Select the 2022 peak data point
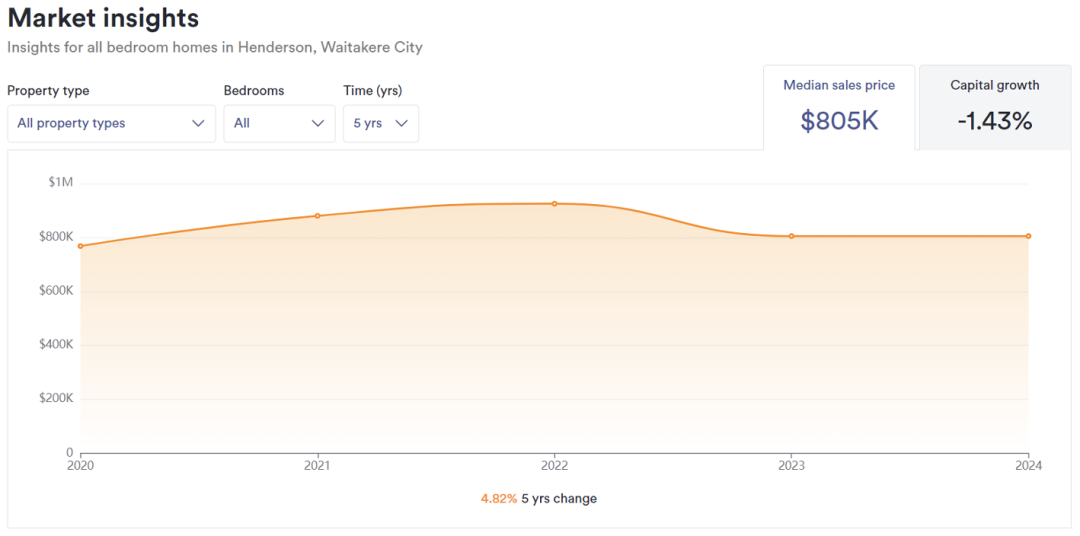 pos(555,204)
